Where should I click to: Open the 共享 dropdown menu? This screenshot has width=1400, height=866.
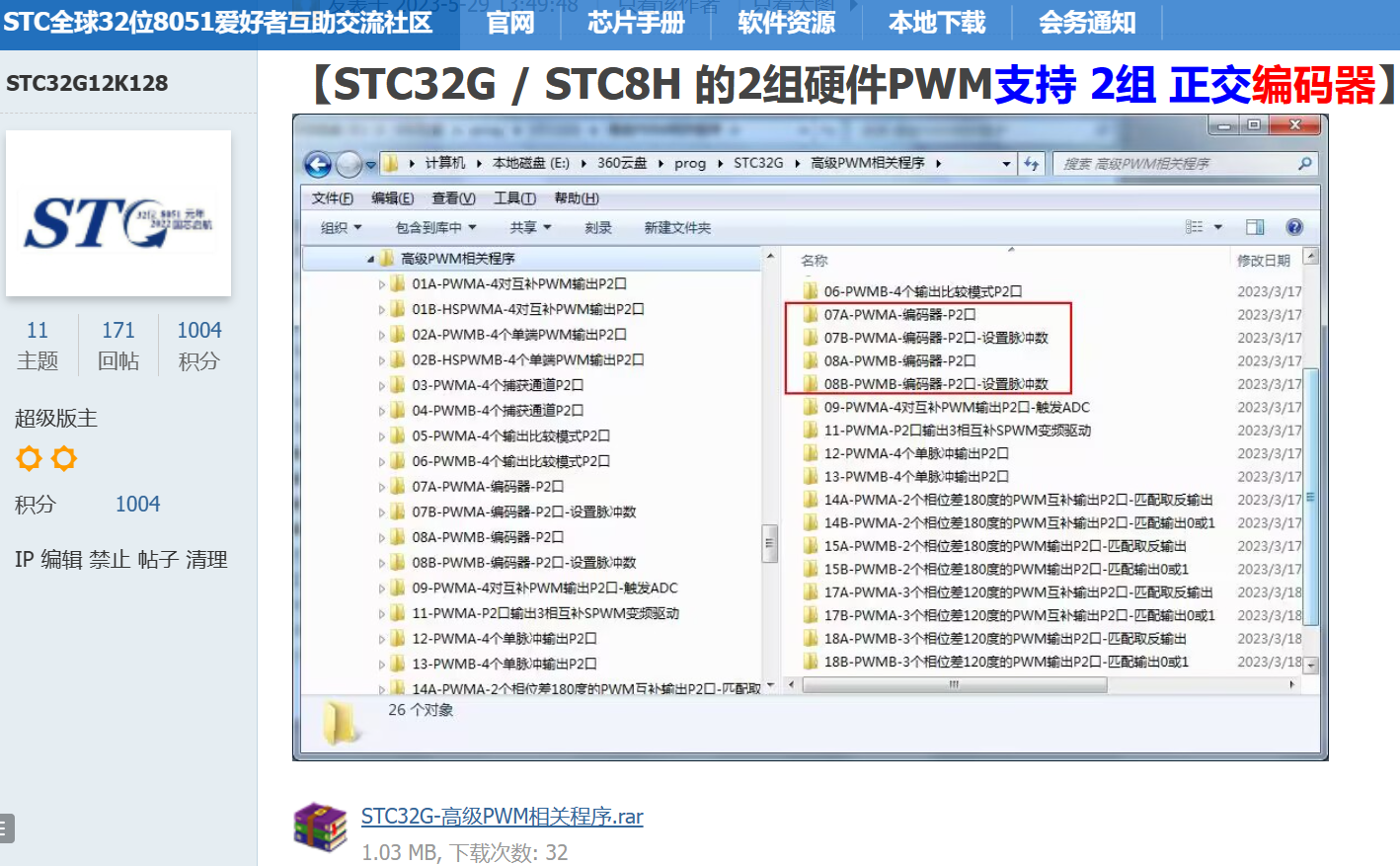530,228
